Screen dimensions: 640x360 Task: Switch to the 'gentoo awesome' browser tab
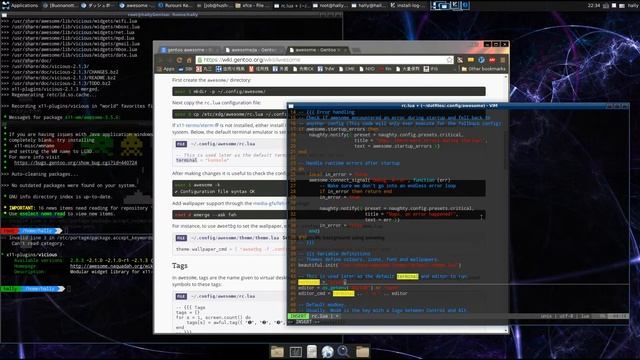tap(189, 50)
